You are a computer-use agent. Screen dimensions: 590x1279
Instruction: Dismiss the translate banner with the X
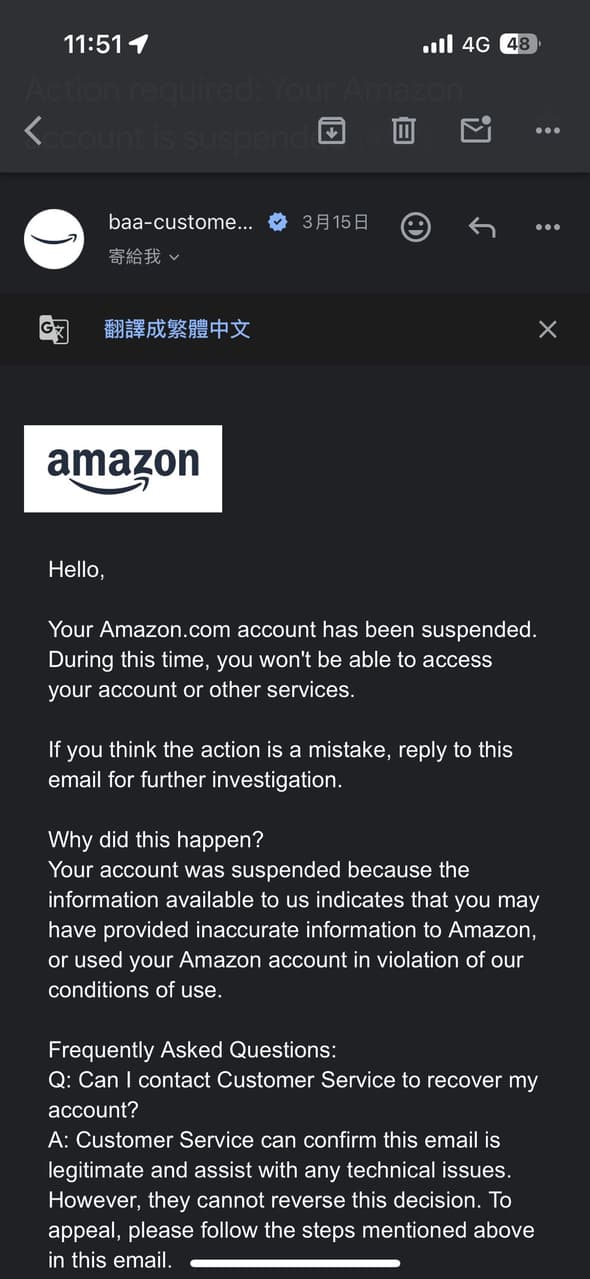click(547, 328)
